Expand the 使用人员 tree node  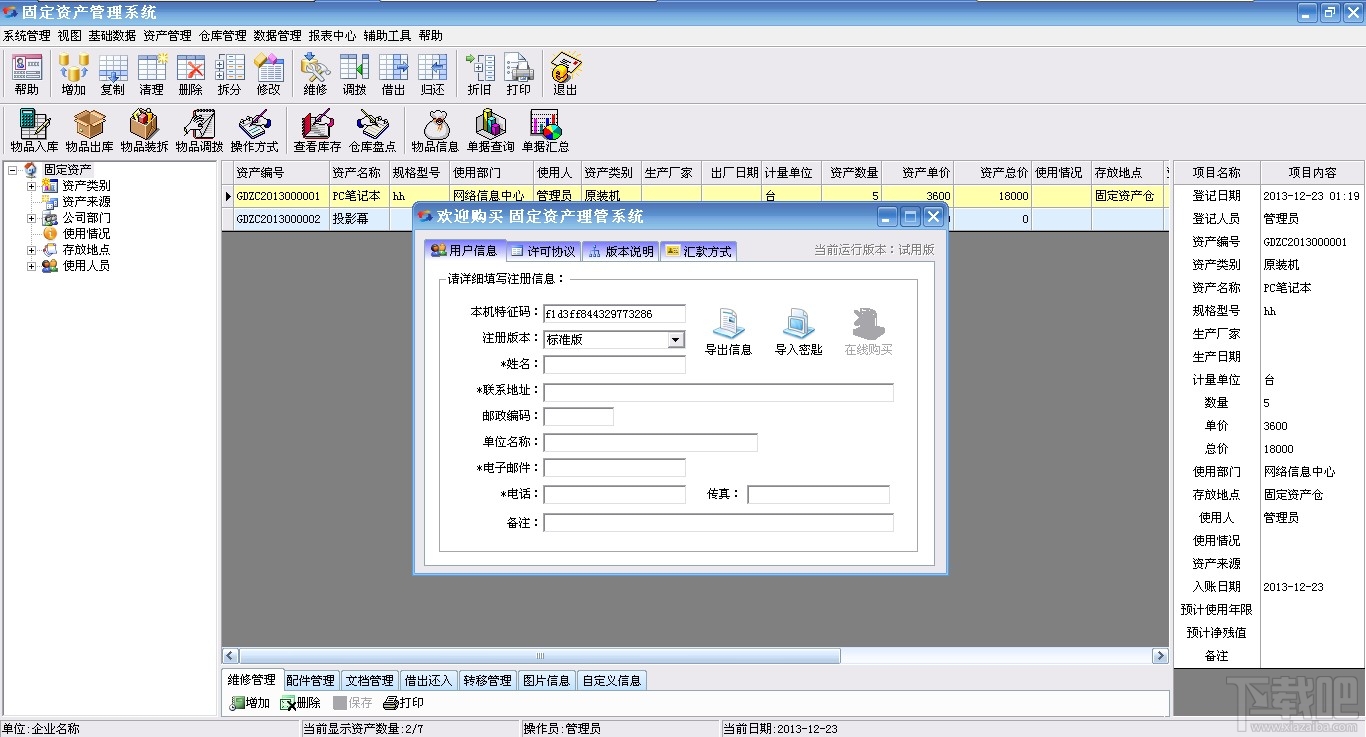(31, 266)
